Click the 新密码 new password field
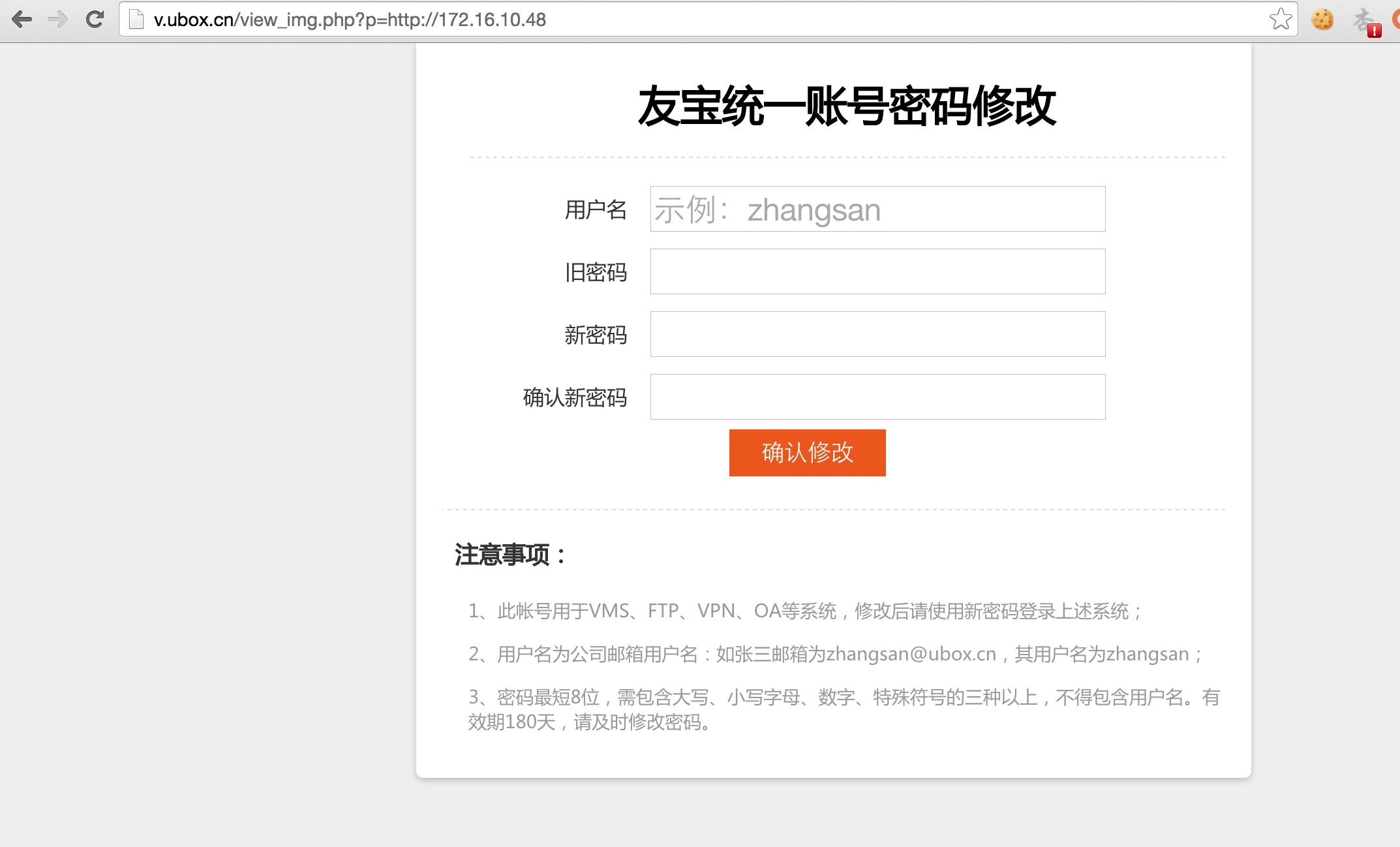The width and height of the screenshot is (1400, 847). (x=877, y=334)
